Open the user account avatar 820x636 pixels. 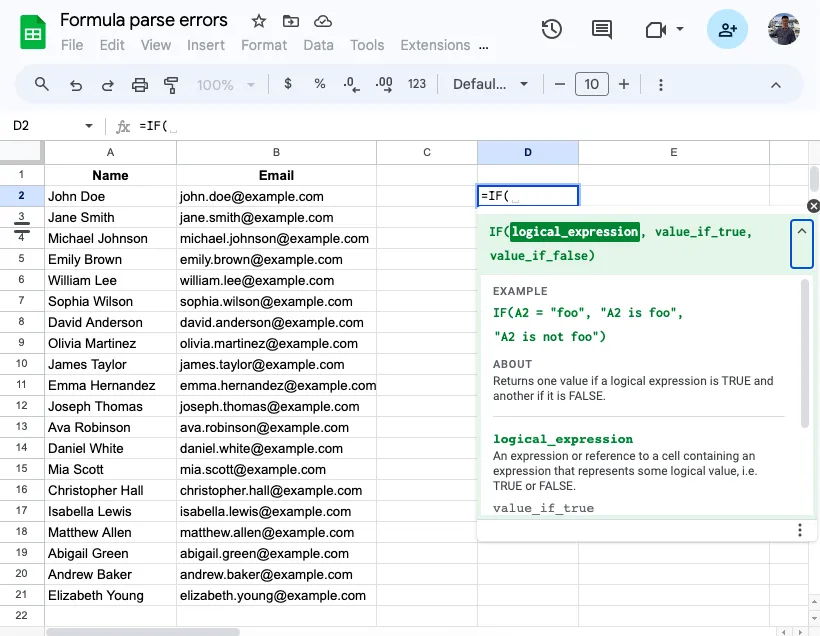pyautogui.click(x=783, y=29)
